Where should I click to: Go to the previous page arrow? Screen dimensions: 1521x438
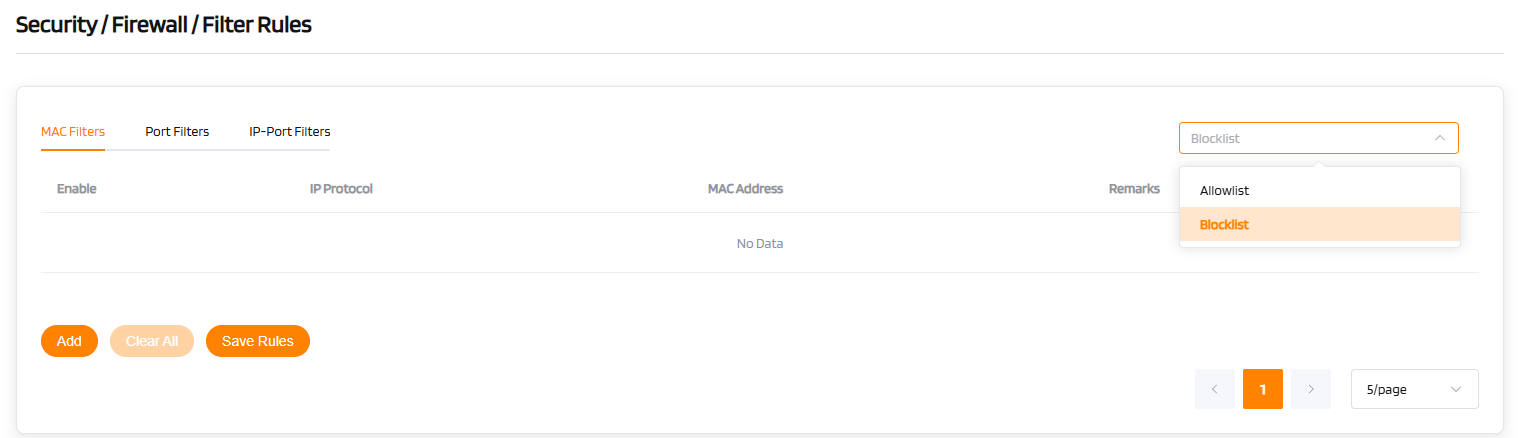(x=1214, y=389)
